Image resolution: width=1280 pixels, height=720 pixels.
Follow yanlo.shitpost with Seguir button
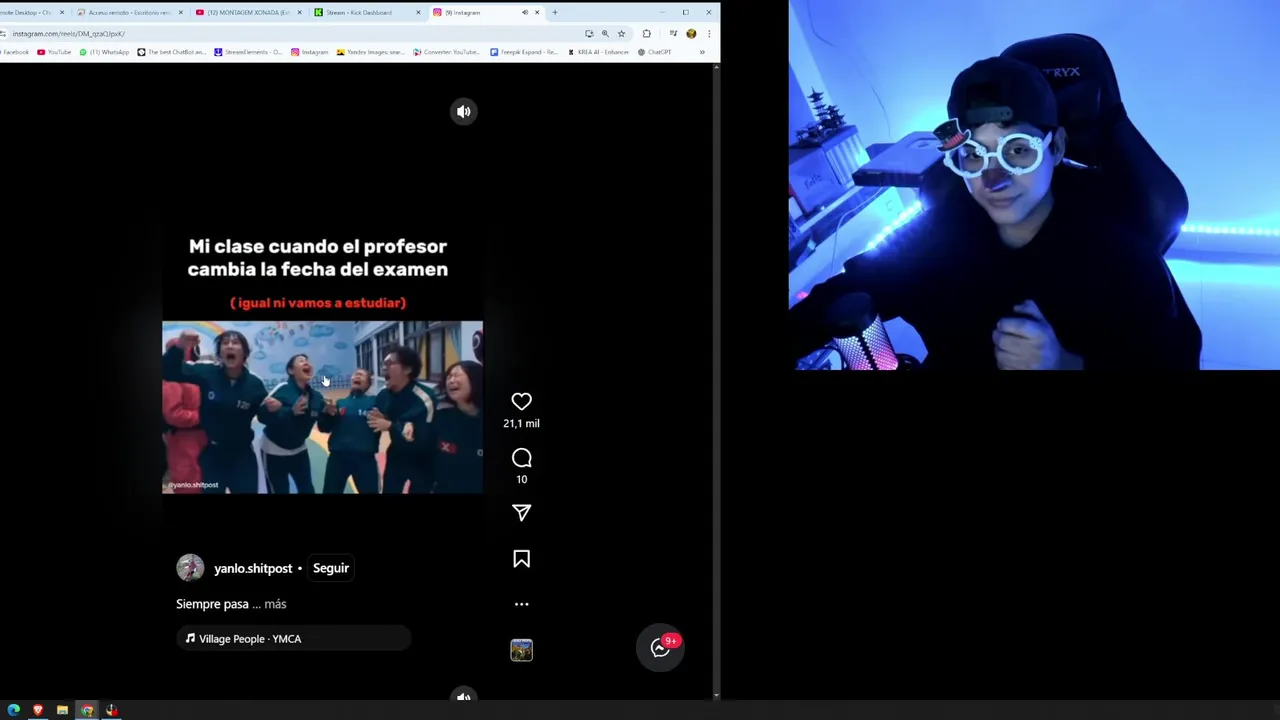pos(331,568)
